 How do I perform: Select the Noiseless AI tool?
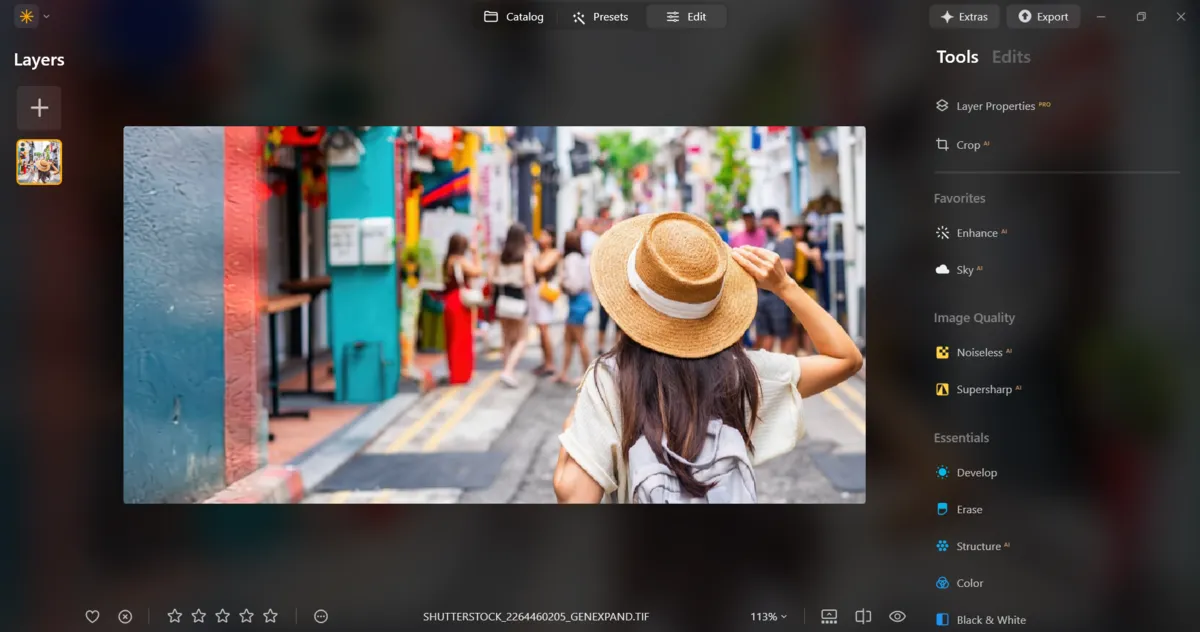coord(978,352)
